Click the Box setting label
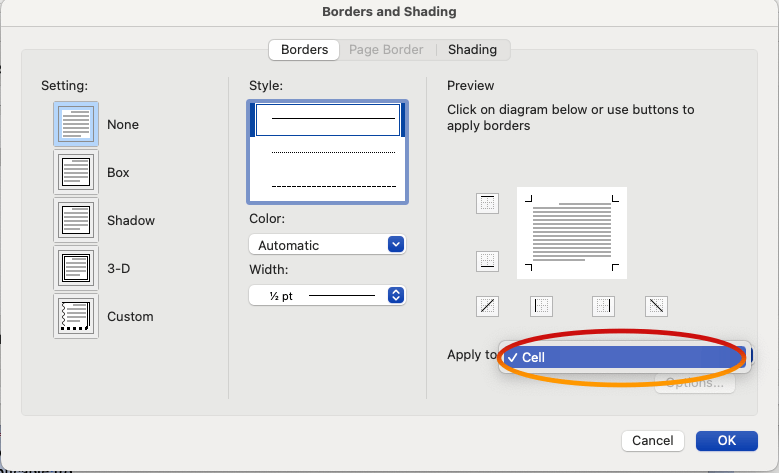Image resolution: width=779 pixels, height=473 pixels. (x=118, y=172)
